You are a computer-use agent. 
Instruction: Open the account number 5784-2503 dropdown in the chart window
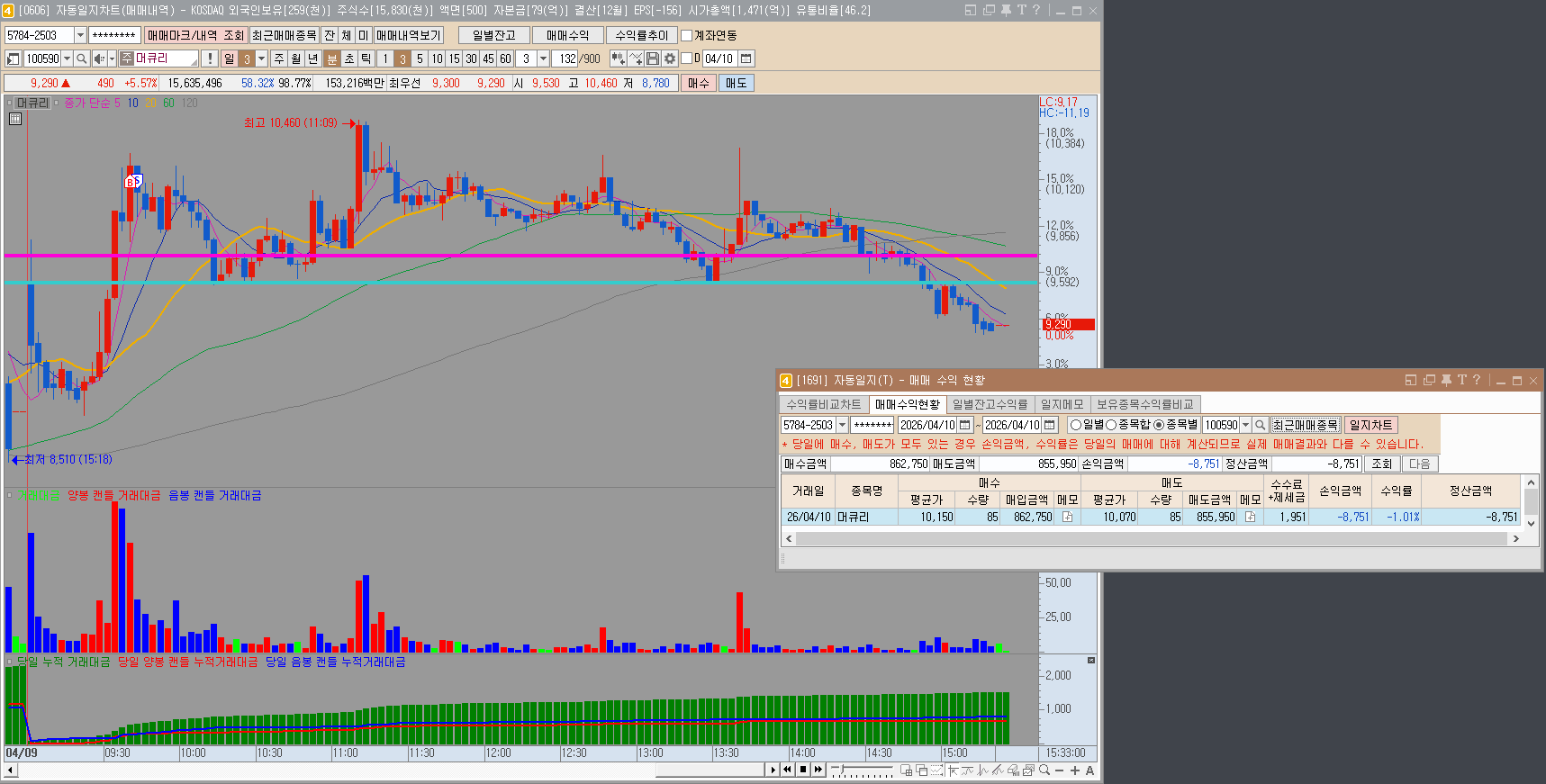80,35
